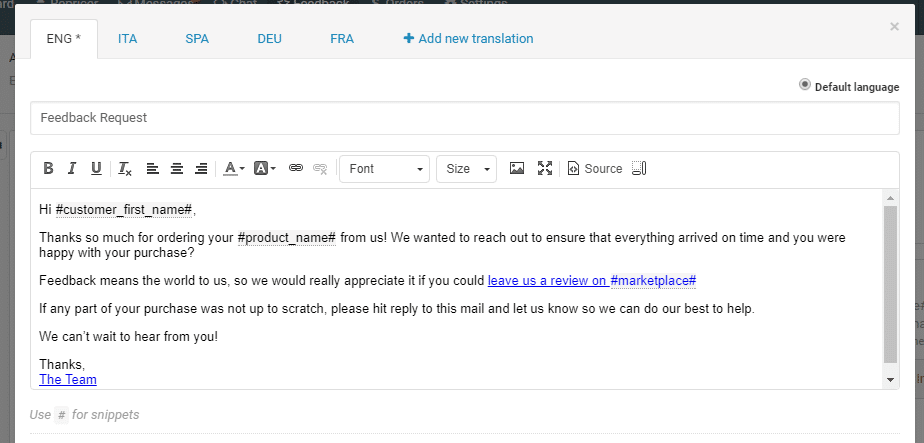Screen dimensions: 924x443
Task: Toggle Bold formatting in editor toolbar
Action: [x=48, y=168]
